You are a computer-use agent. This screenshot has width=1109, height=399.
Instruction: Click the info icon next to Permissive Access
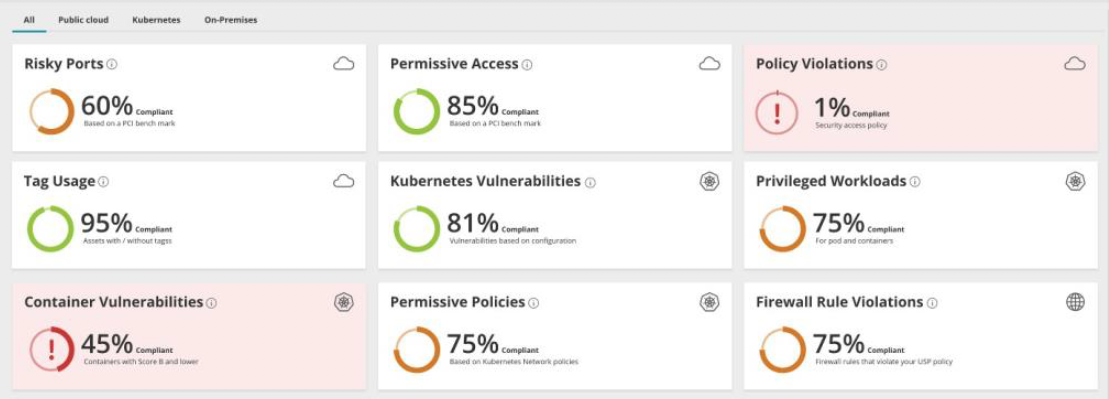pos(527,64)
